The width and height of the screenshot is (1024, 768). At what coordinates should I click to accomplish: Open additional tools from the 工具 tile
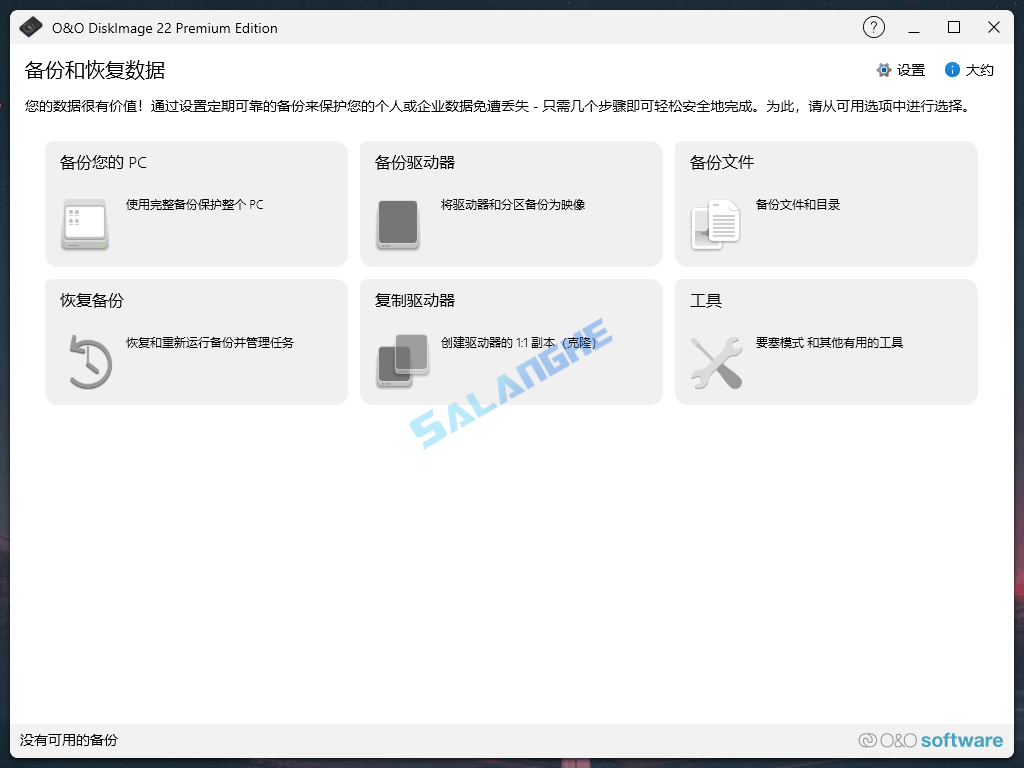tap(826, 341)
